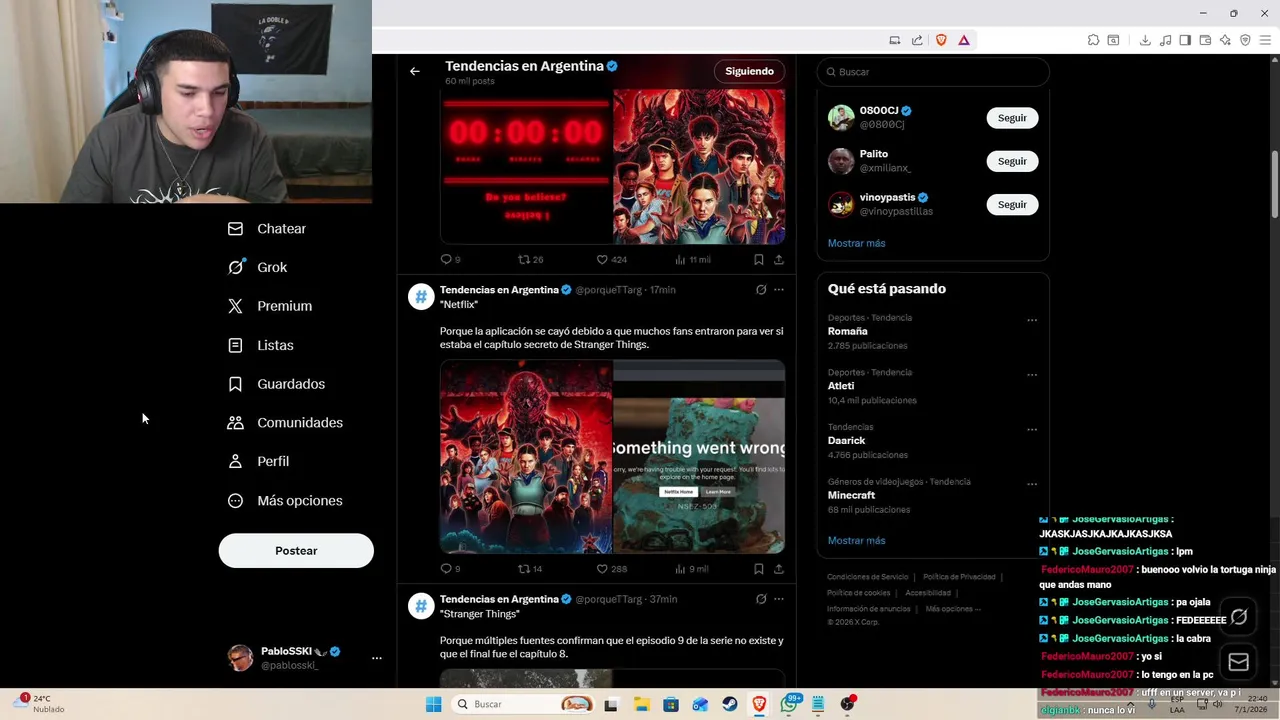Open Romaña trend options dots
This screenshot has height=720, width=1280.
click(x=1032, y=321)
